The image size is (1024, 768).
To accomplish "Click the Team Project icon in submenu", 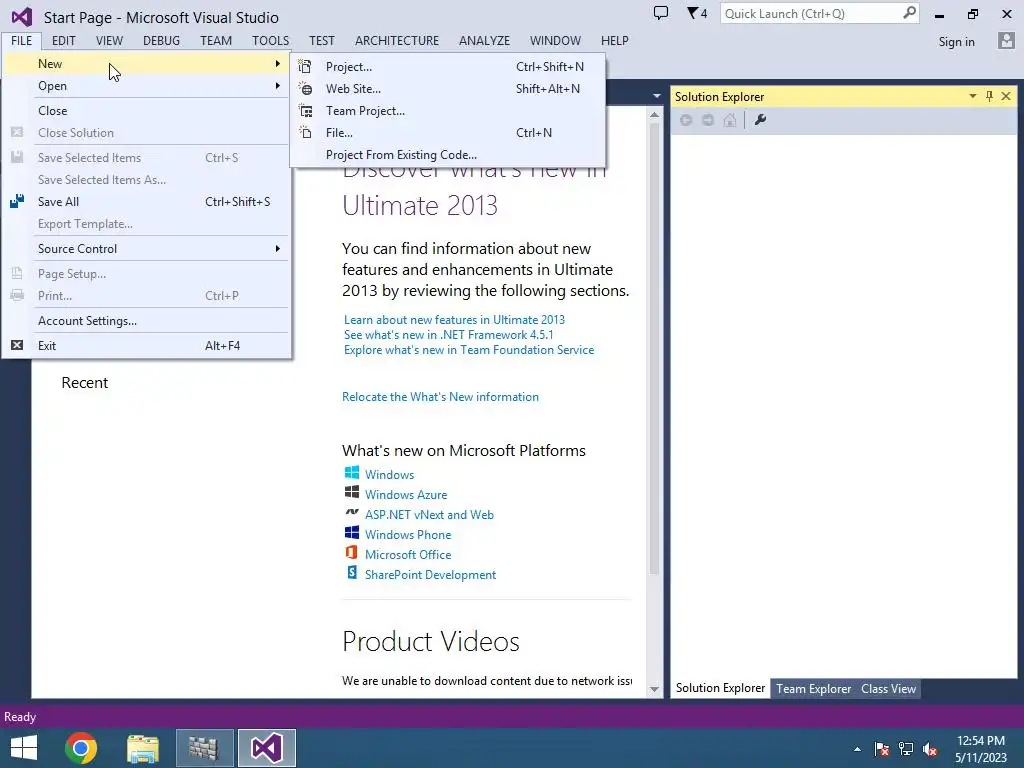I will [x=305, y=110].
